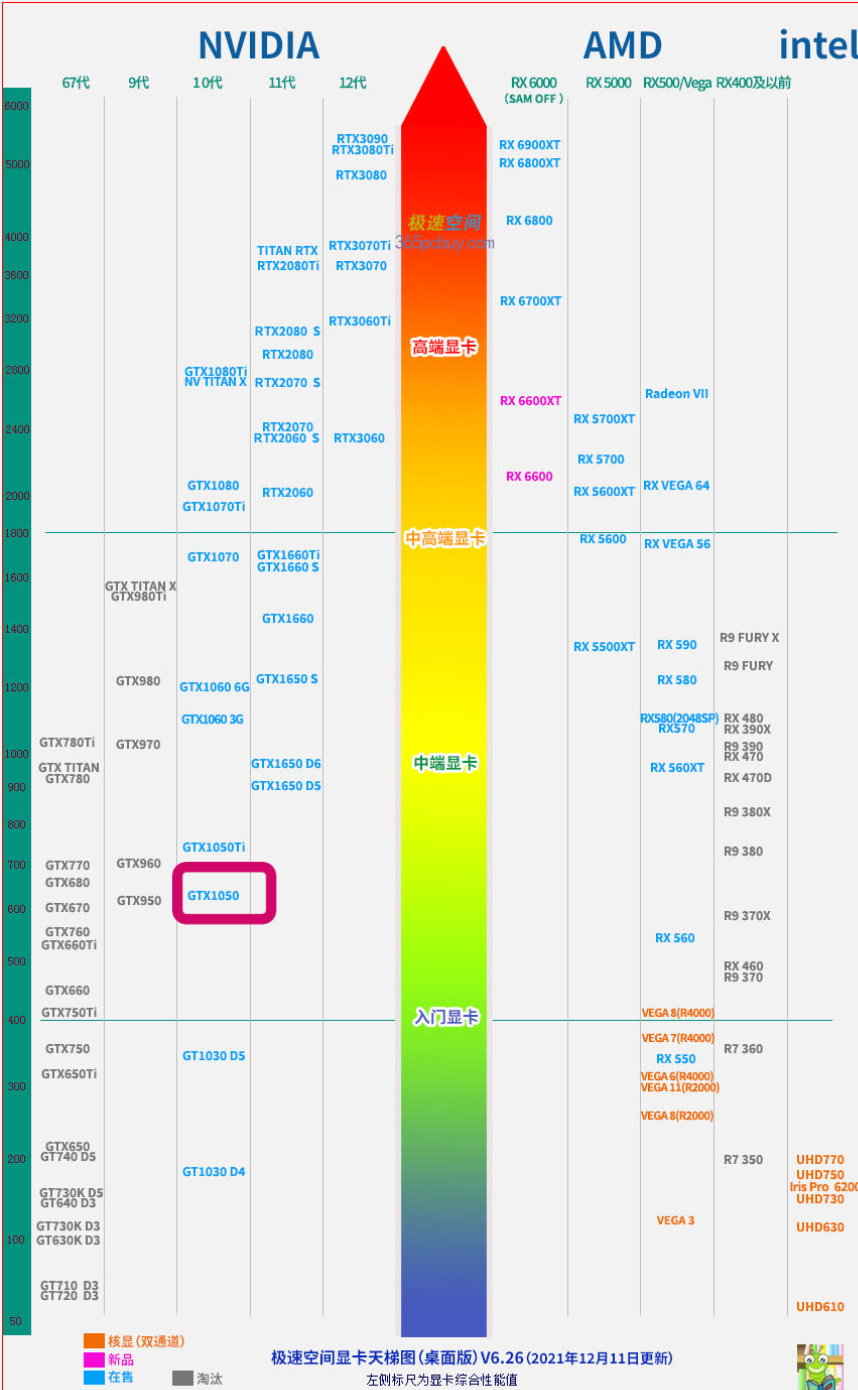Select the RX 6700XT entry
858x1390 pixels.
pos(531,301)
